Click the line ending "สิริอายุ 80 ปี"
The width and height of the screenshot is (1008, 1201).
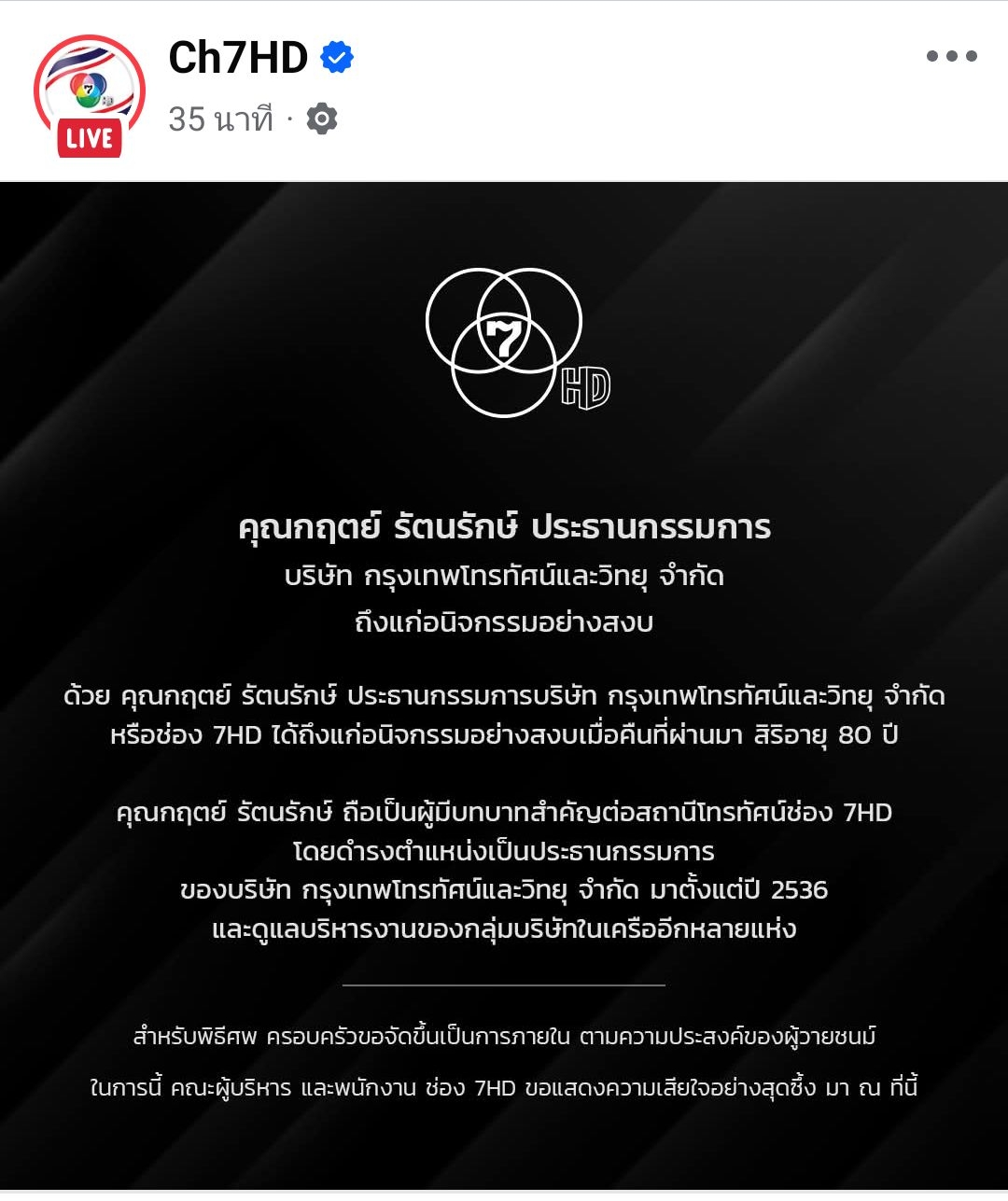click(x=504, y=735)
